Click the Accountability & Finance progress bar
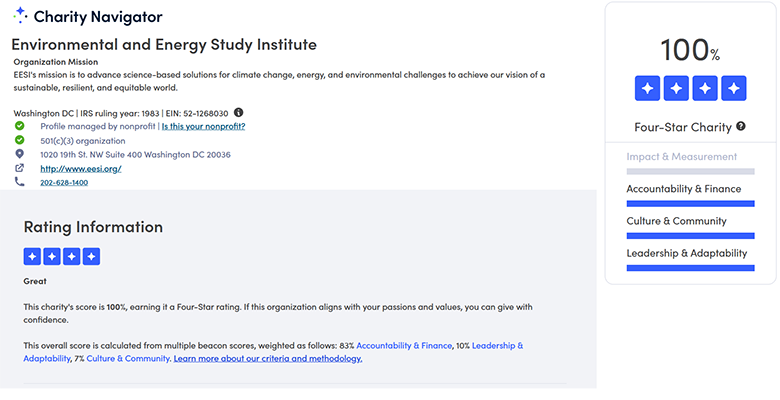This screenshot has width=780, height=400. point(690,203)
